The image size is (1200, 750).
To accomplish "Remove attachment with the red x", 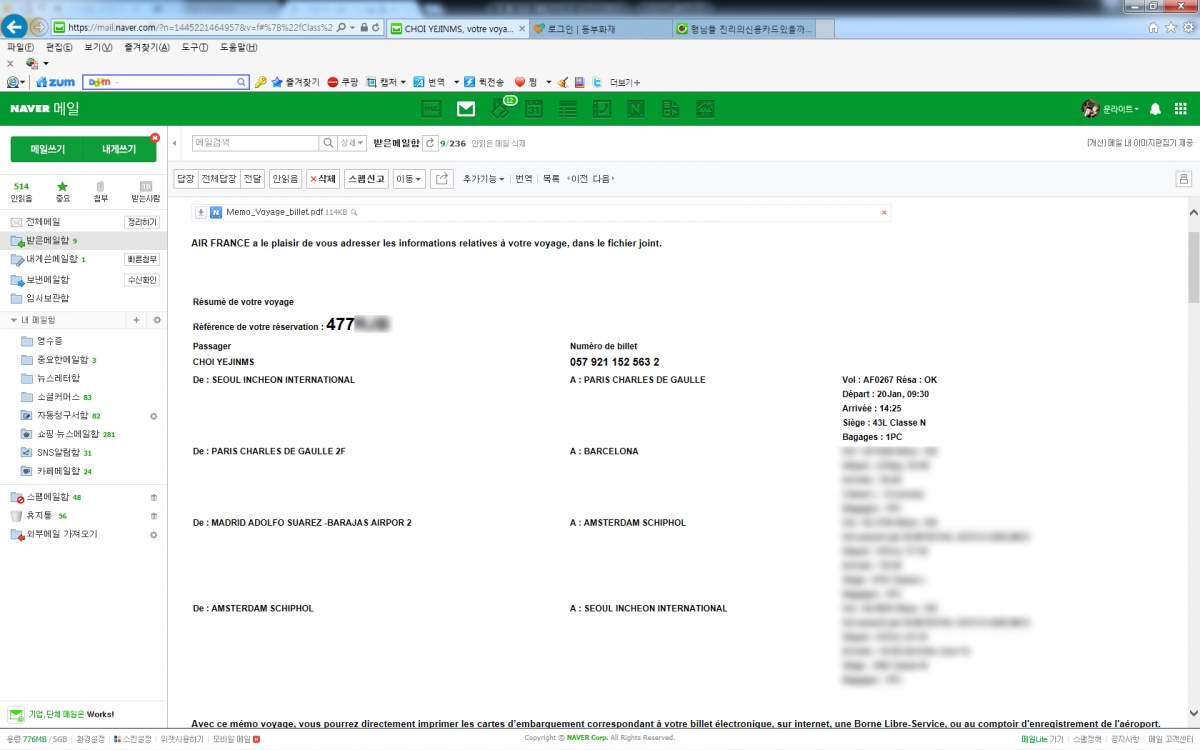I will [x=884, y=213].
